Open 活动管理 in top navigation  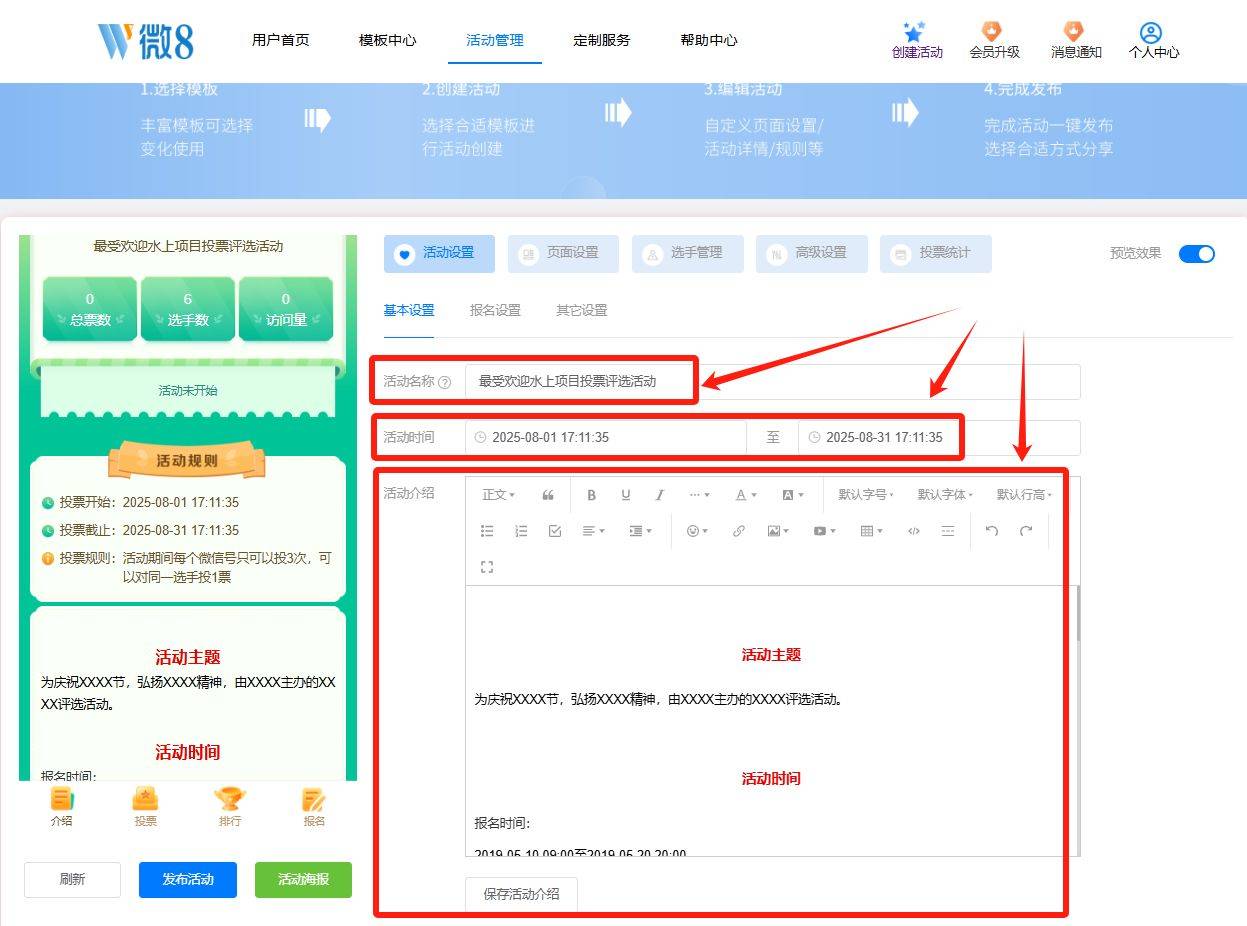[494, 40]
